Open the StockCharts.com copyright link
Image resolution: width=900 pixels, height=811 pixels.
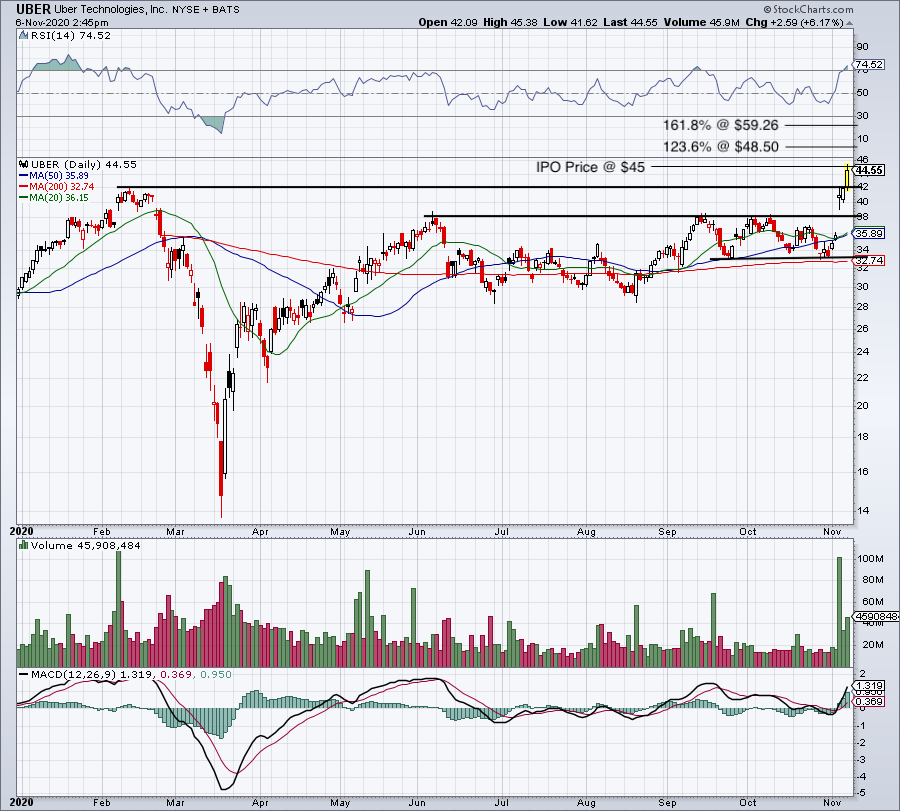click(x=808, y=9)
